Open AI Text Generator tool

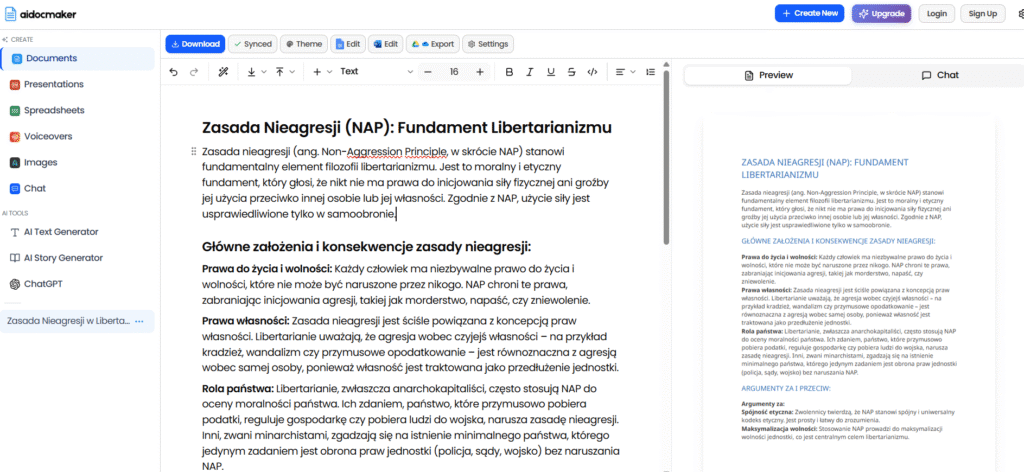78,232
